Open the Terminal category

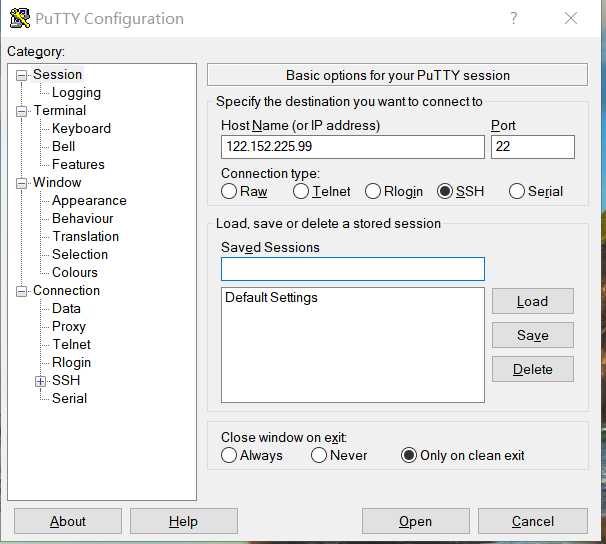coord(60,110)
